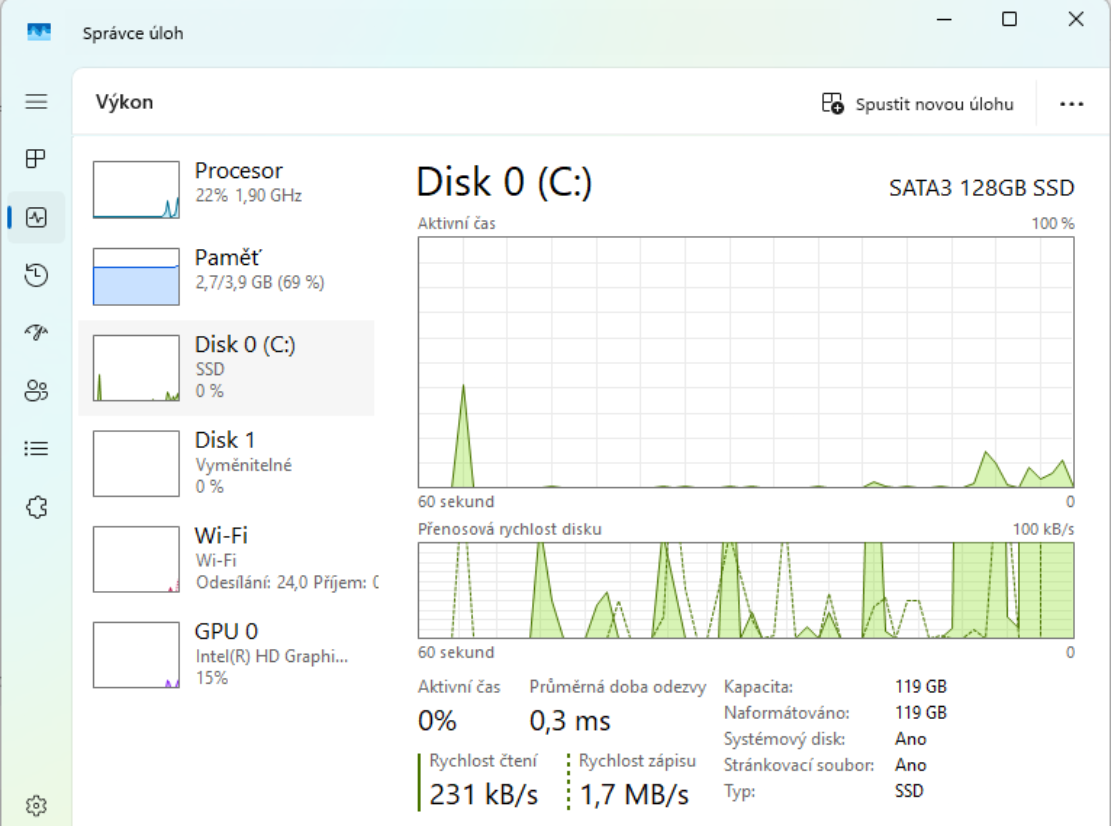The width and height of the screenshot is (1111, 826).
Task: Click the Přenosová rychlost disku graph
Action: (747, 588)
